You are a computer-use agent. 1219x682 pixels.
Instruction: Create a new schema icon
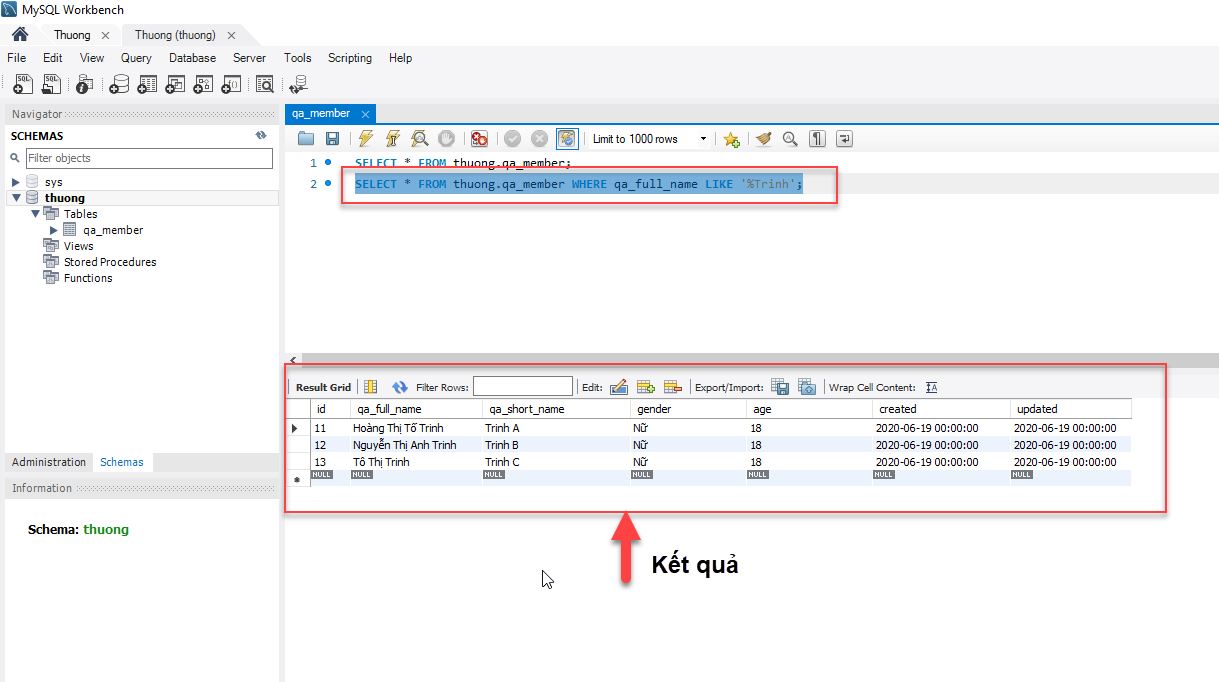point(119,85)
